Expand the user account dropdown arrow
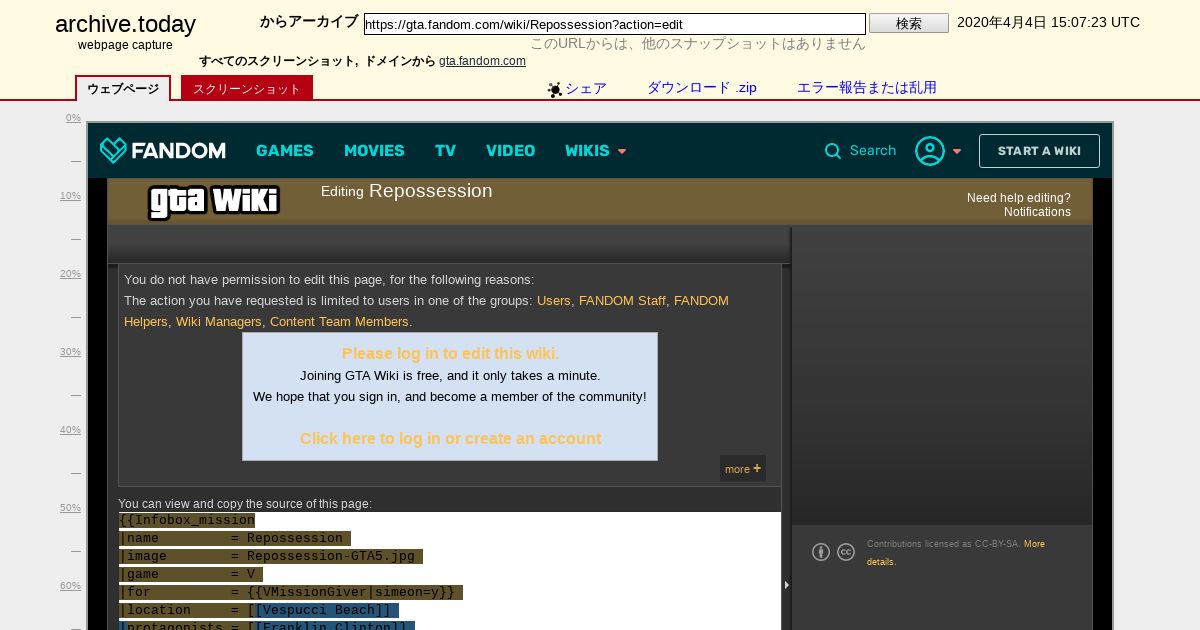Screen dimensions: 1200x630 tap(957, 152)
